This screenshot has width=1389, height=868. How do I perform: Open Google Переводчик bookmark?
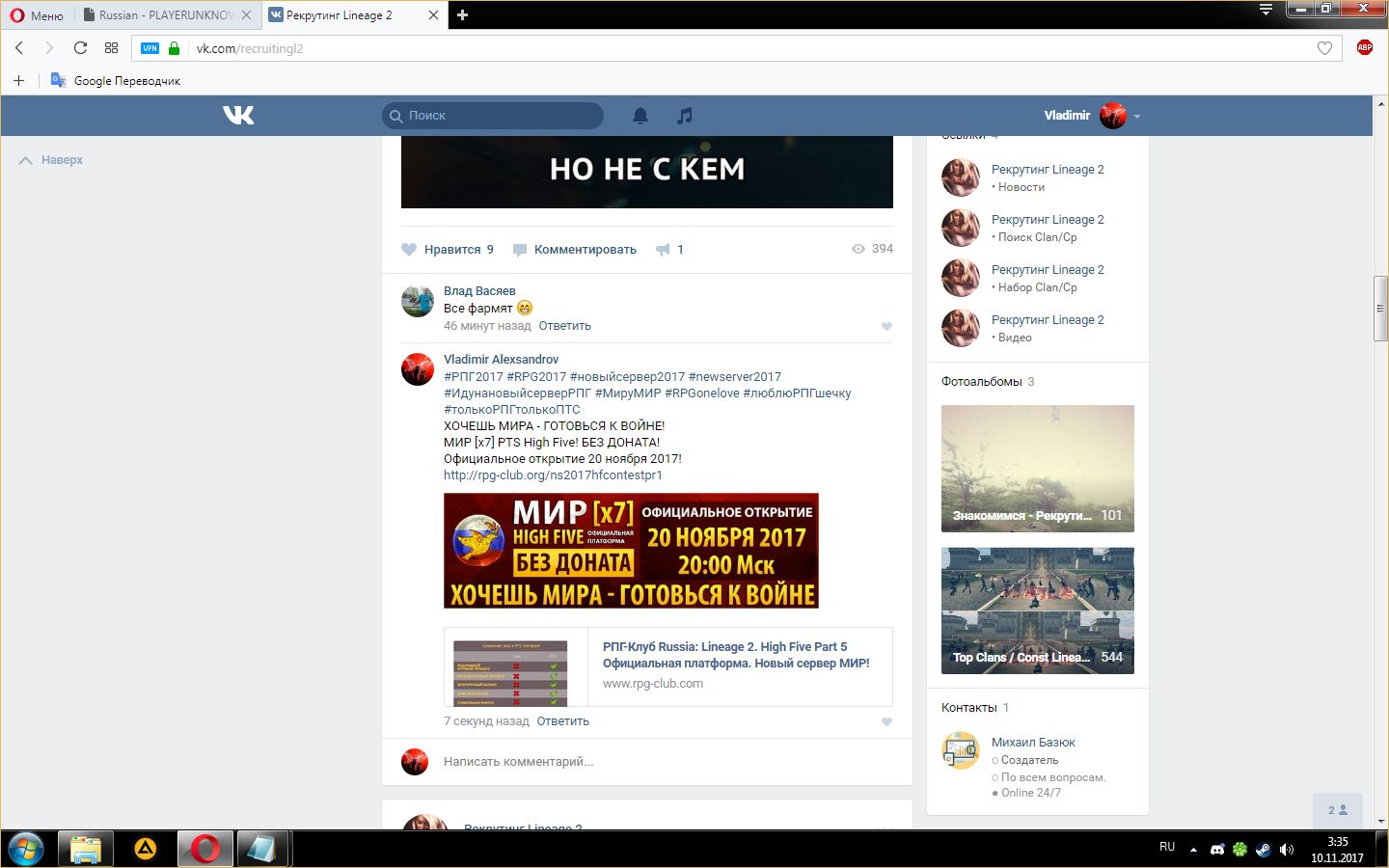click(x=116, y=80)
